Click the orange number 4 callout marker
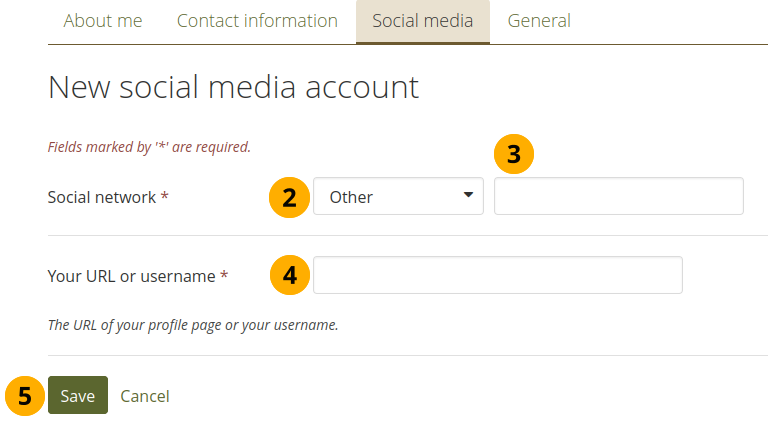This screenshot has width=774, height=427. [x=289, y=275]
